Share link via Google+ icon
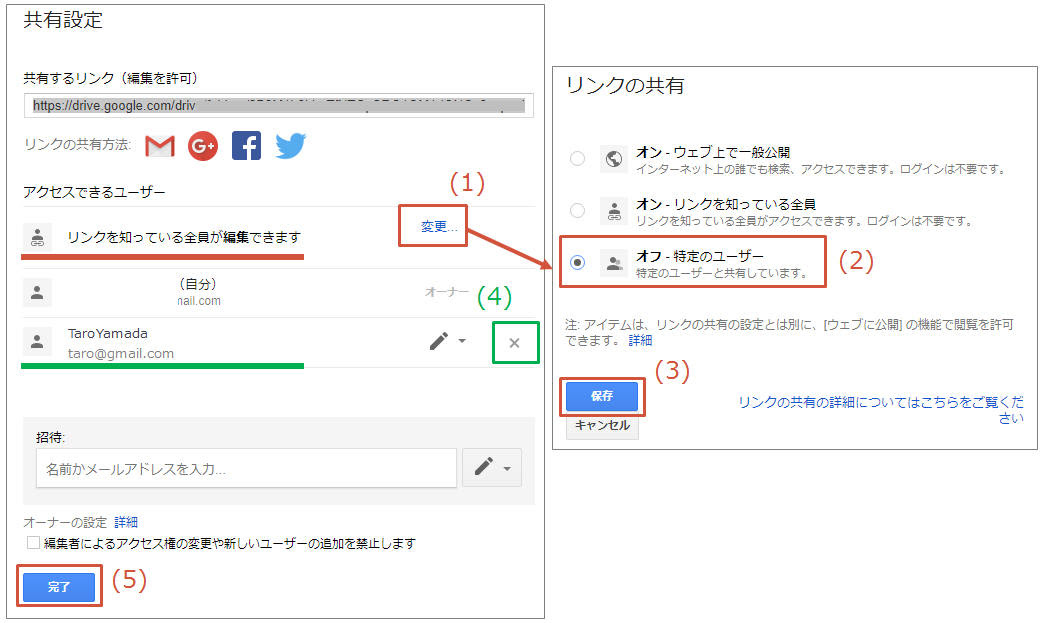1042x623 pixels. [x=203, y=146]
